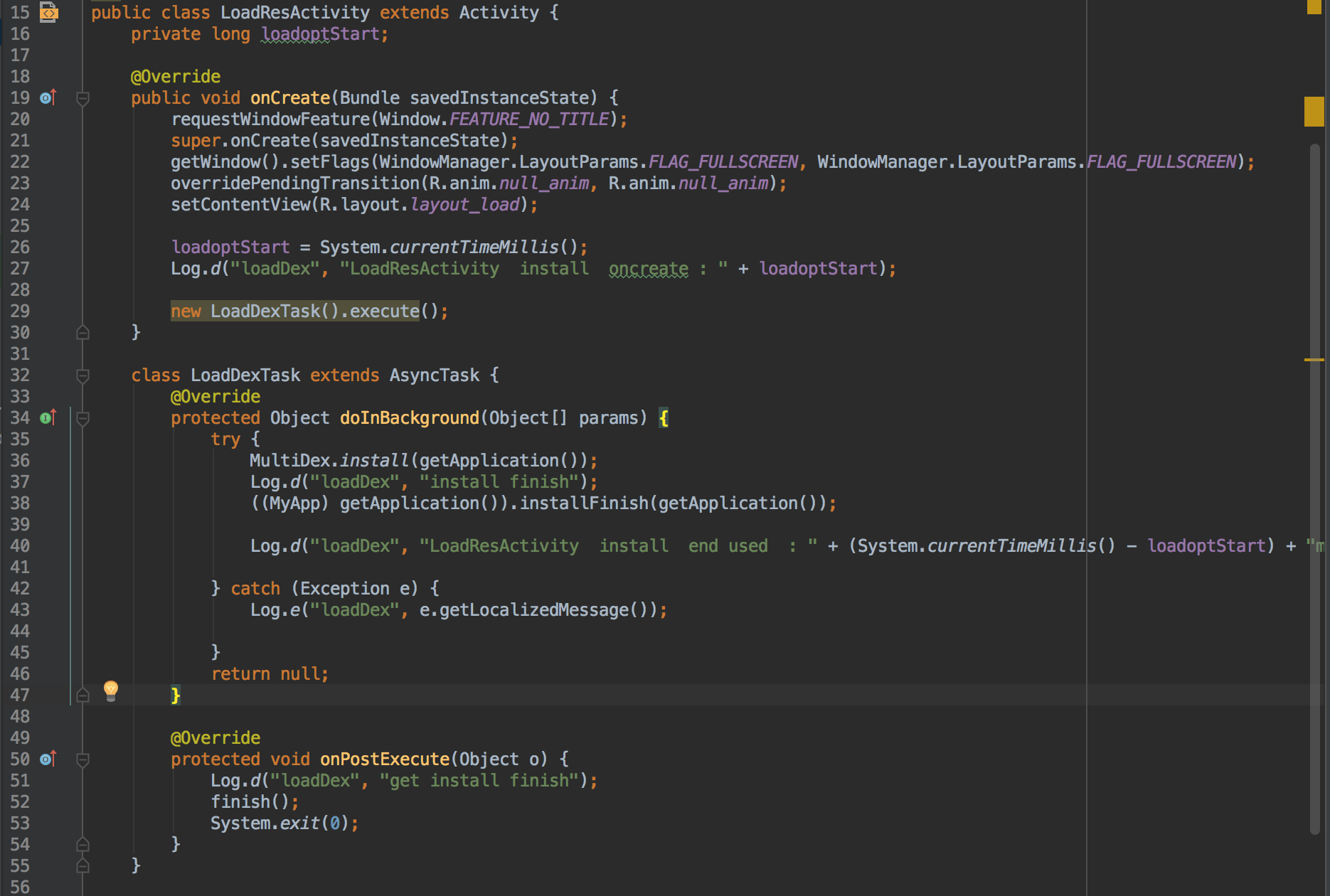
Task: Click line number 47 in gutter
Action: (x=20, y=695)
